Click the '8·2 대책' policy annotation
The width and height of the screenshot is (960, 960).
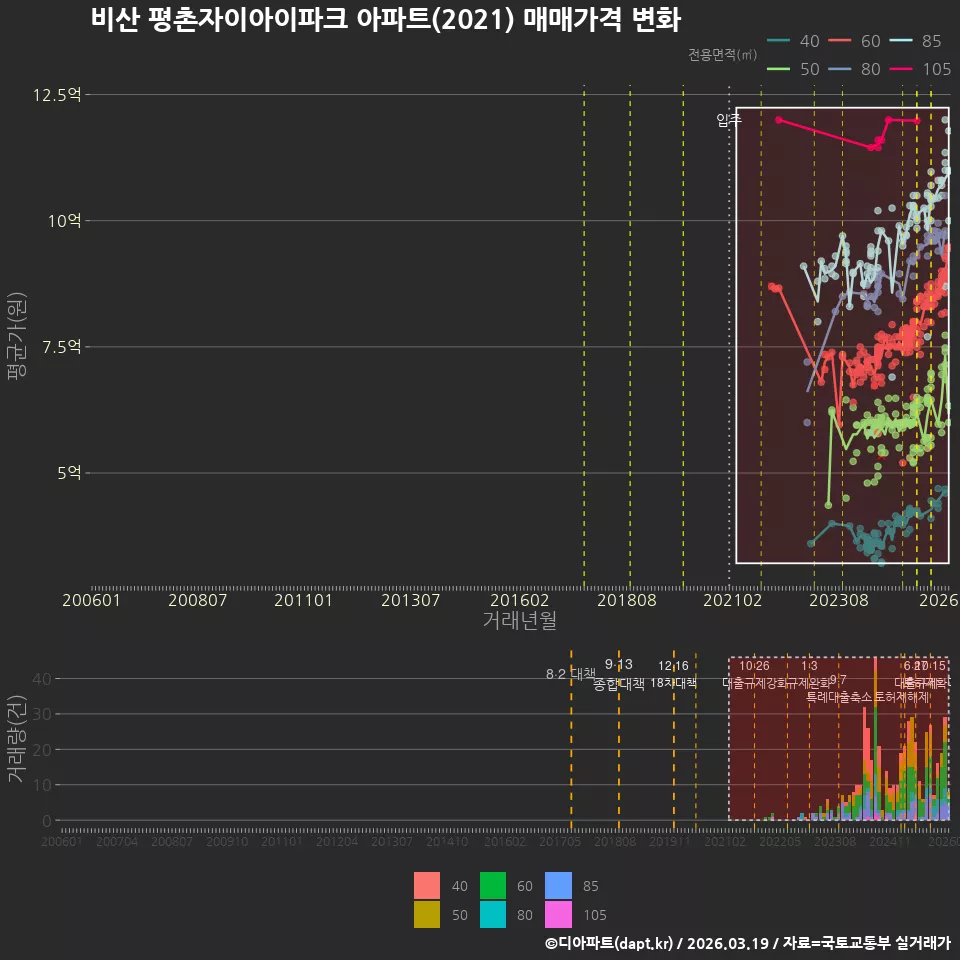pyautogui.click(x=571, y=674)
